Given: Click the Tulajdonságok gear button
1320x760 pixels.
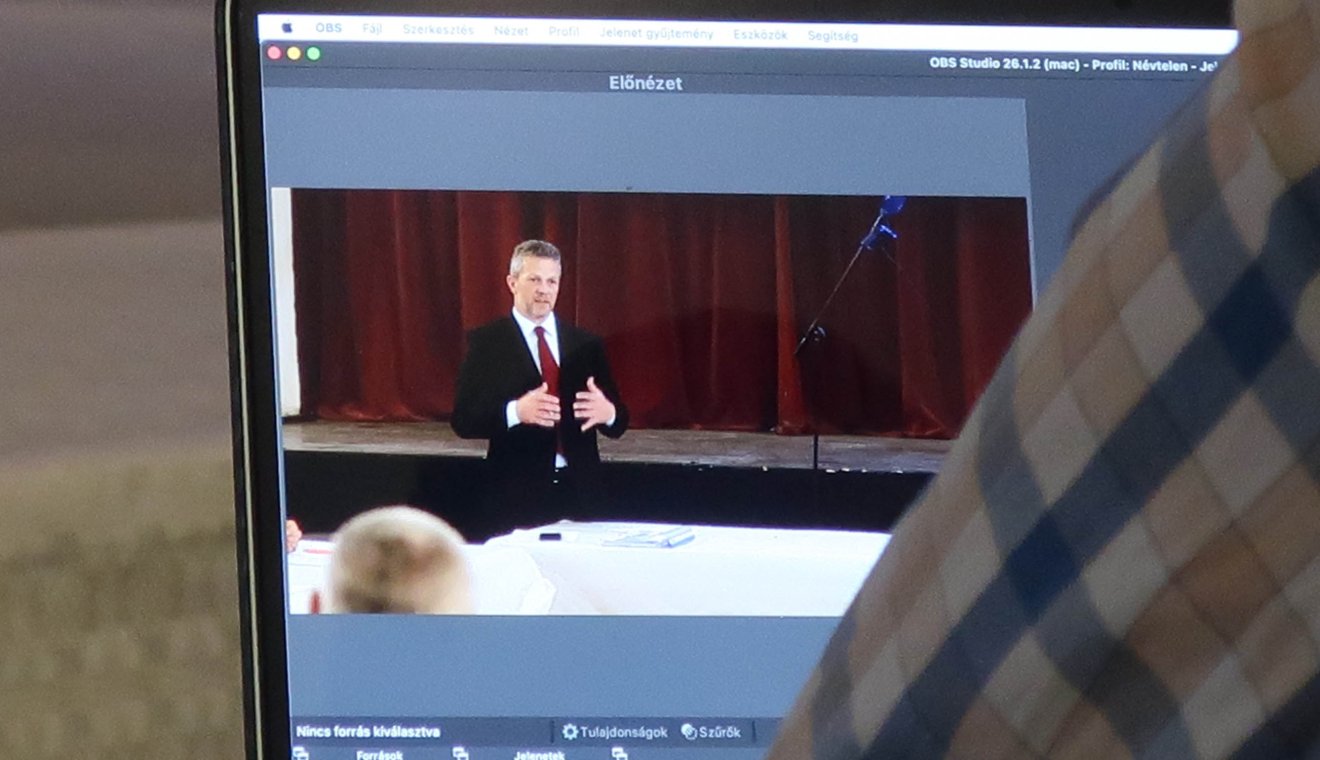Looking at the screenshot, I should point(614,732).
